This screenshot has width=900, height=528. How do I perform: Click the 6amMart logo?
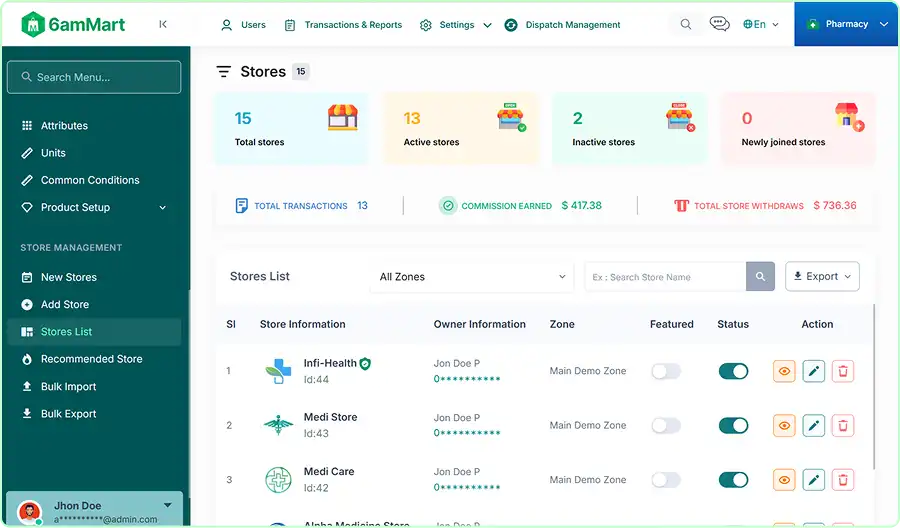pyautogui.click(x=73, y=24)
